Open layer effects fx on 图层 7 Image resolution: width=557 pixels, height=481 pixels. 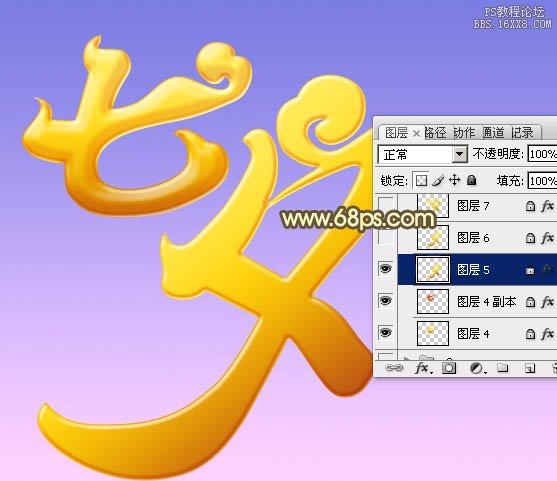pyautogui.click(x=547, y=206)
